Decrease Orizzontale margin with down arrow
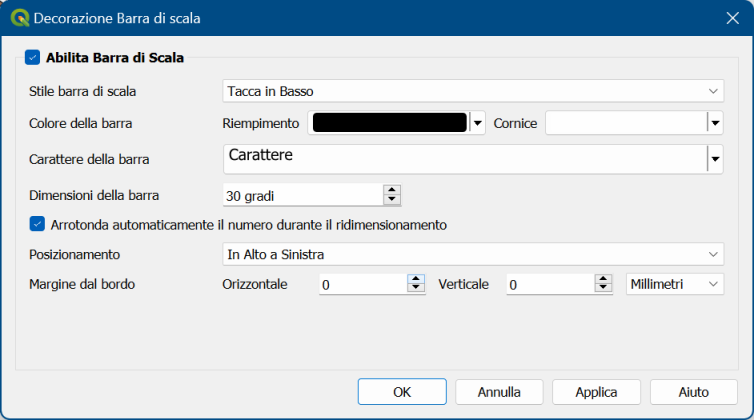 point(416,289)
